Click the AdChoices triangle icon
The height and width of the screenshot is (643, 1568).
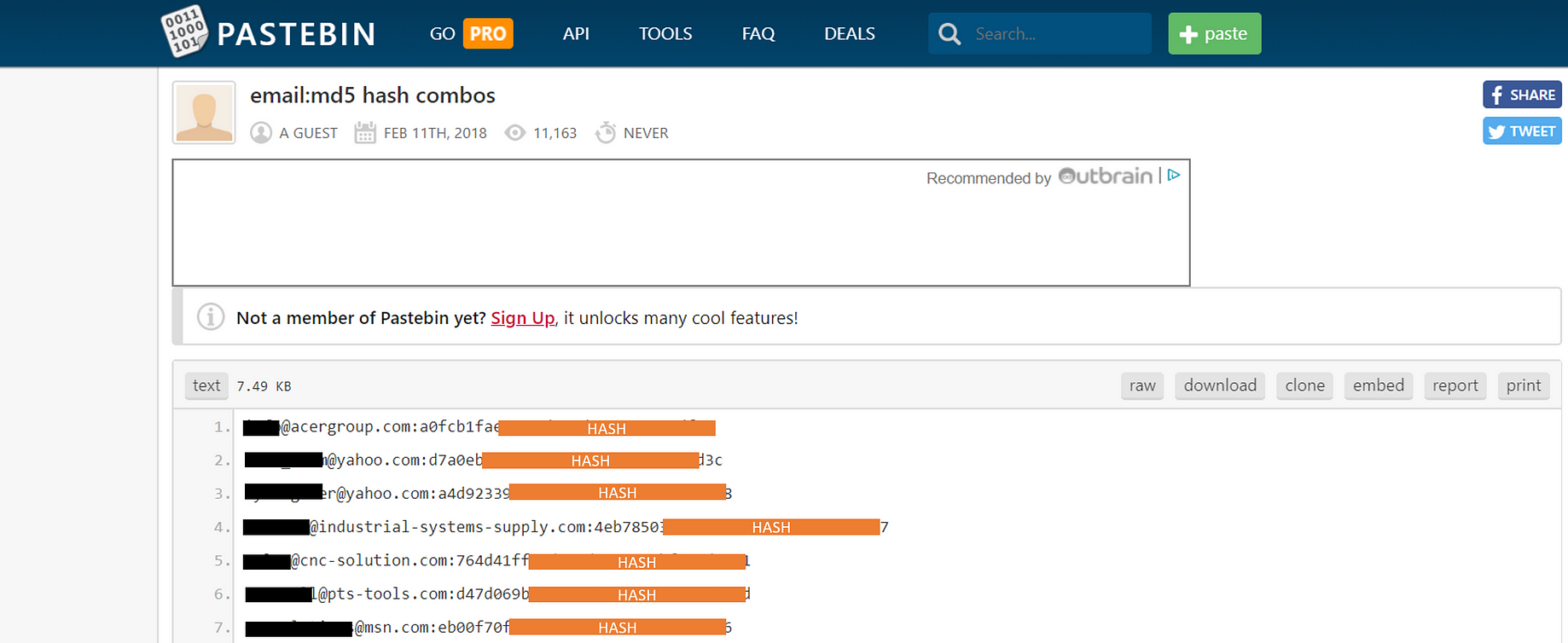[1174, 175]
